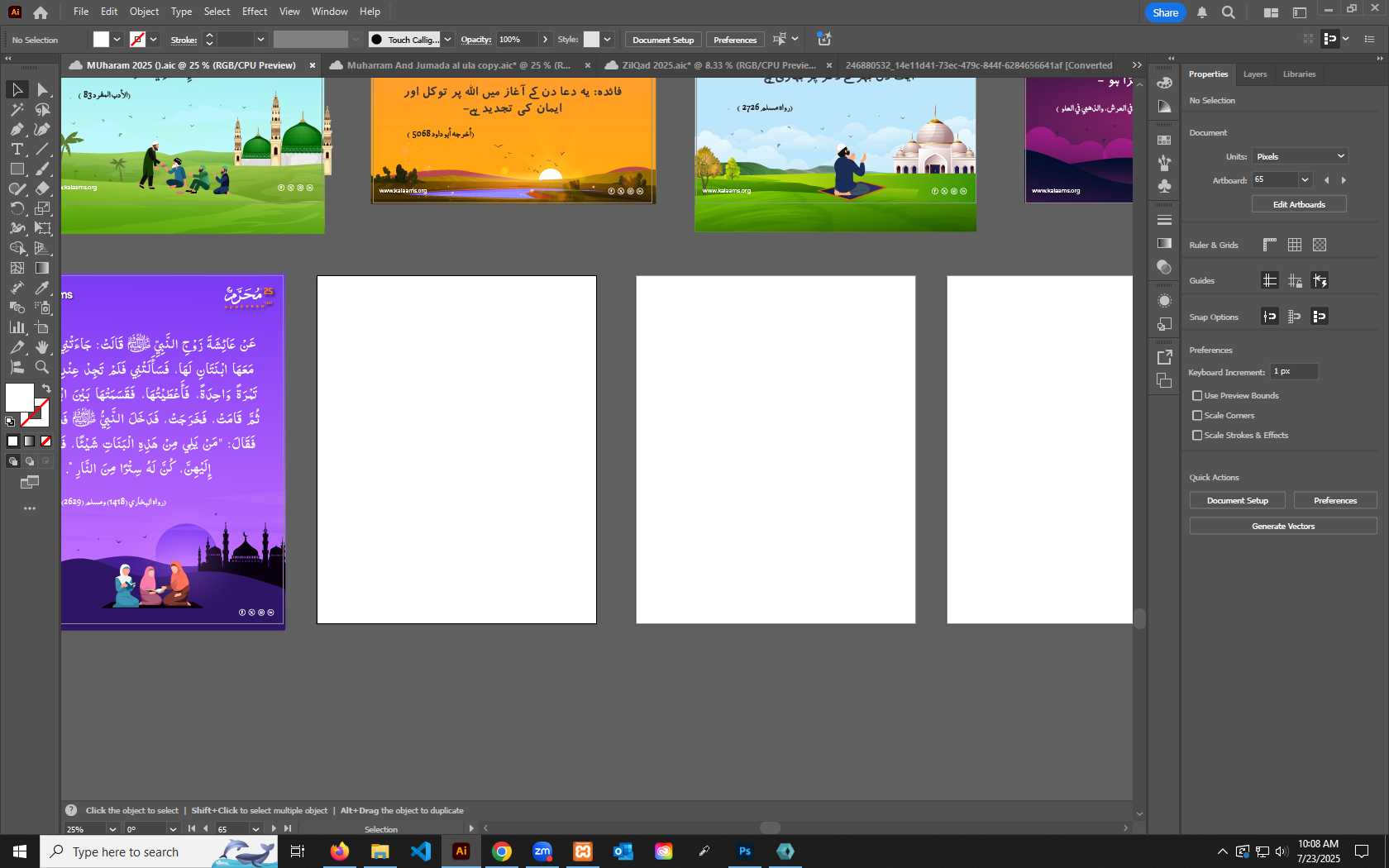
Task: Select the Rotate tool
Action: pos(17,208)
